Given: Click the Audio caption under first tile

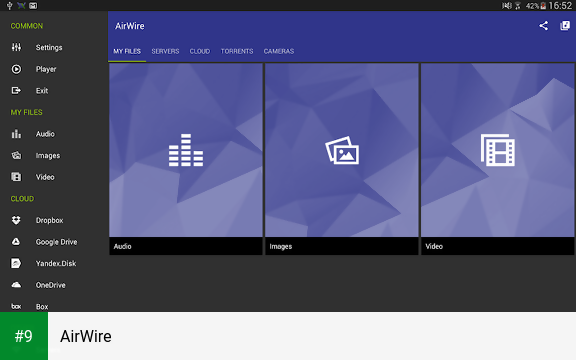Looking at the screenshot, I should pos(122,246).
